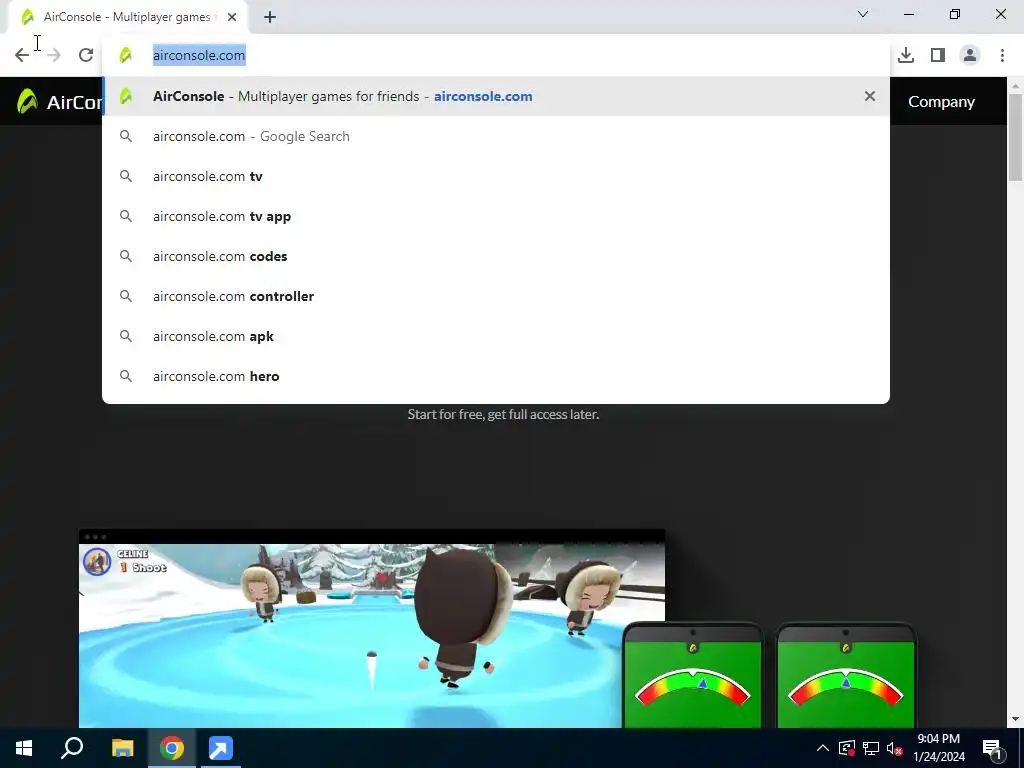Open Chrome three-dot menu

(x=1002, y=56)
